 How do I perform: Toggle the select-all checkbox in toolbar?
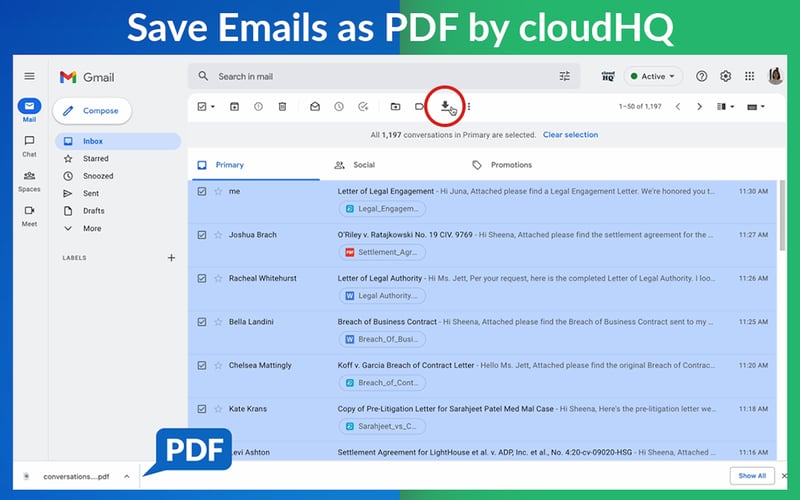click(202, 107)
